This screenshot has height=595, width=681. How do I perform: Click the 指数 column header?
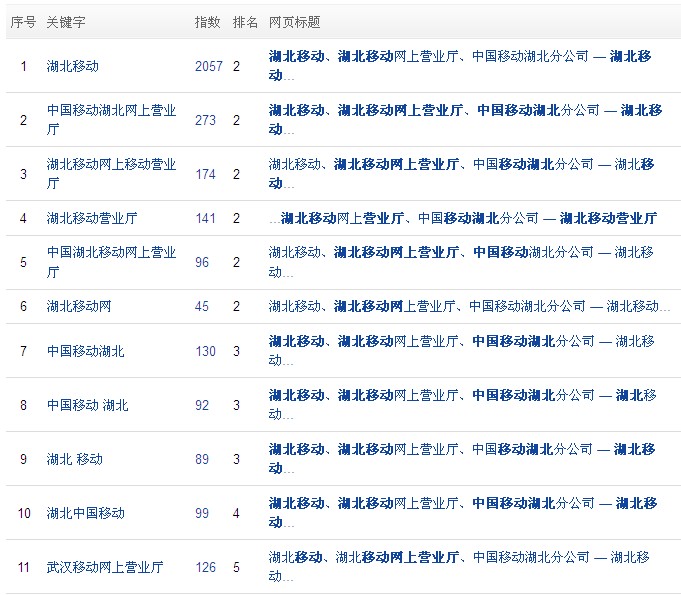208,22
